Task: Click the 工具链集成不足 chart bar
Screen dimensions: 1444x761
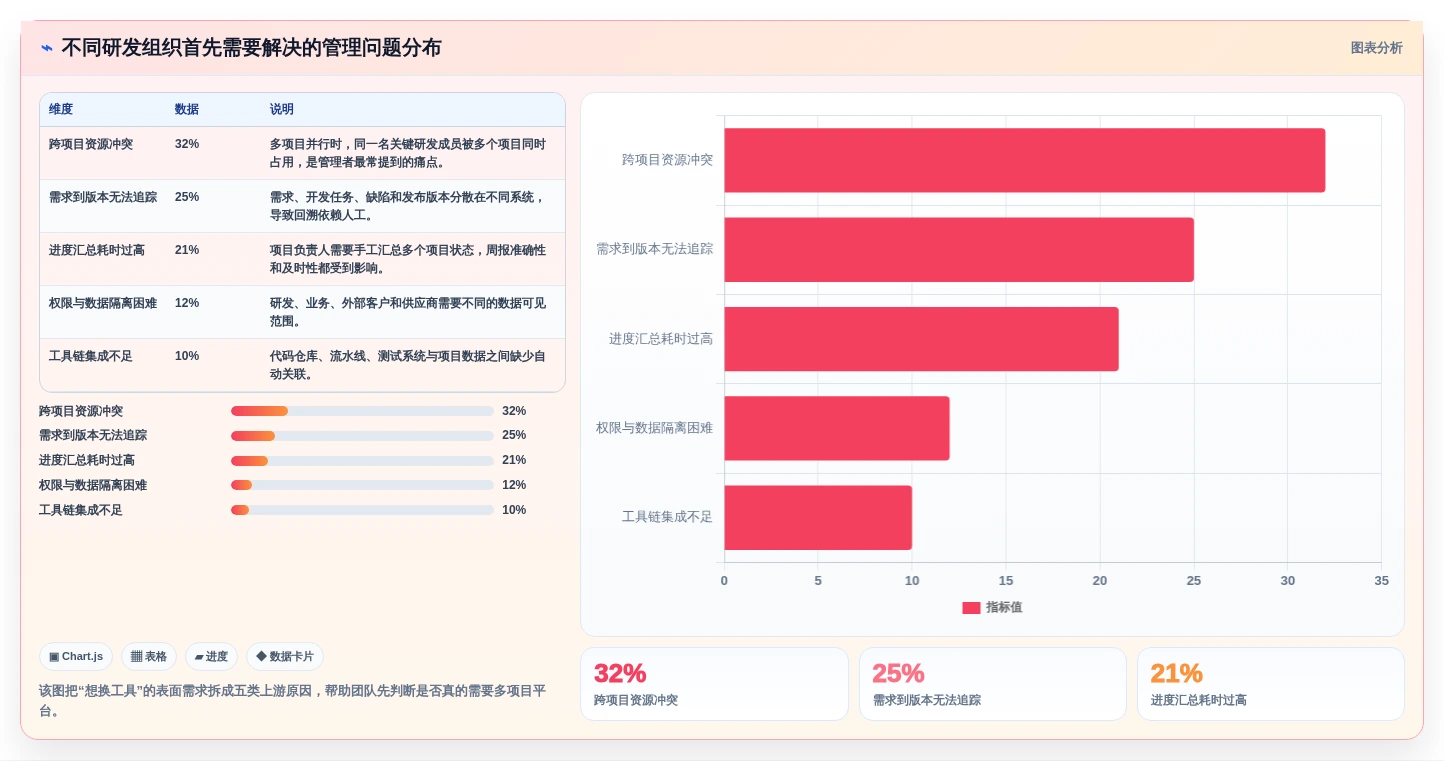Action: [x=818, y=518]
